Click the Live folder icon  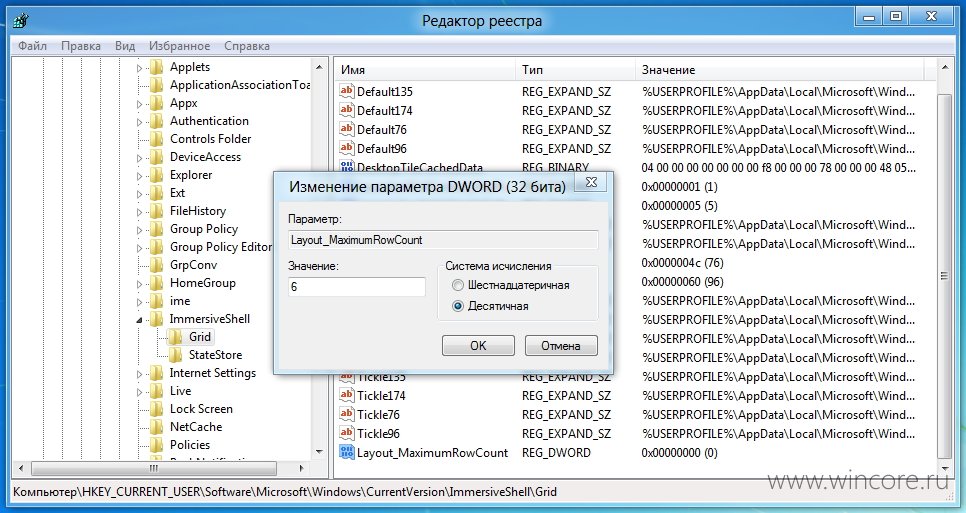(x=157, y=390)
